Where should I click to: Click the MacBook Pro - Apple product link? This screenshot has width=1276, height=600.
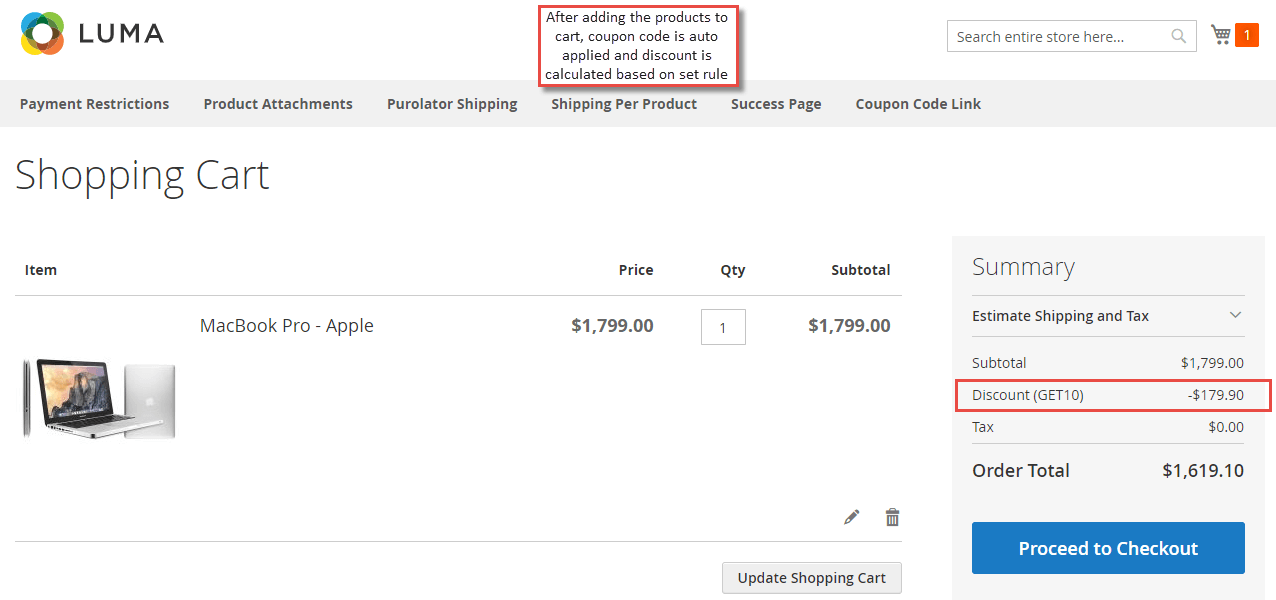point(287,326)
